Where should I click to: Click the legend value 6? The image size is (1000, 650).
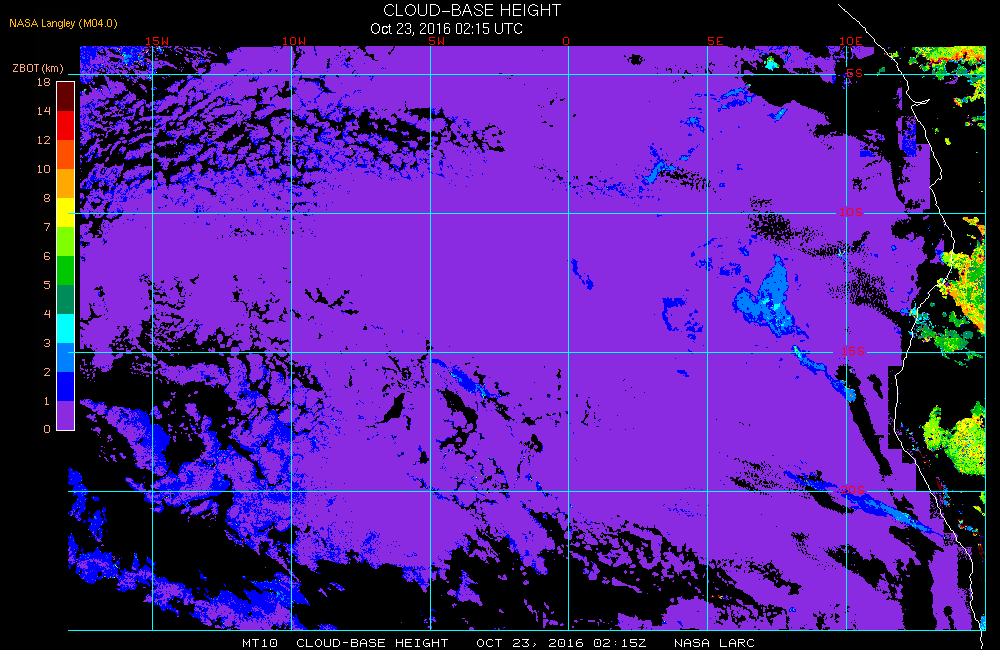(x=47, y=256)
